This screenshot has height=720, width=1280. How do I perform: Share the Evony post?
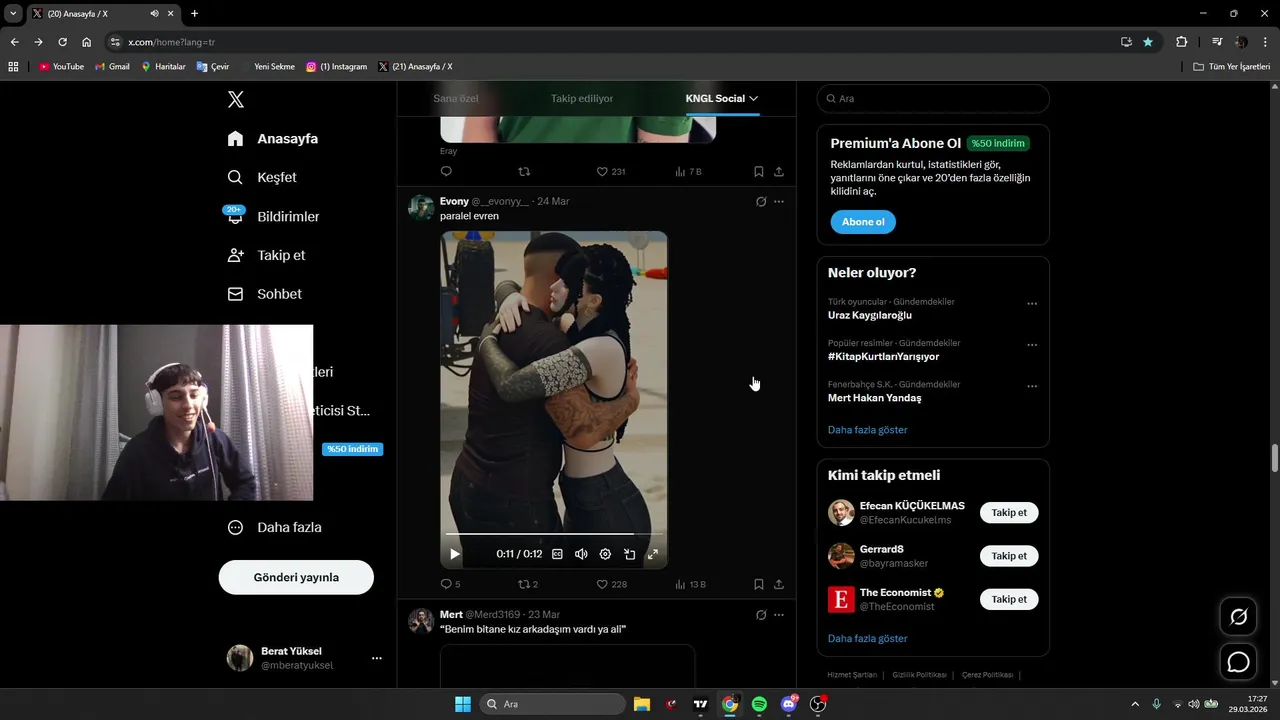tap(779, 584)
